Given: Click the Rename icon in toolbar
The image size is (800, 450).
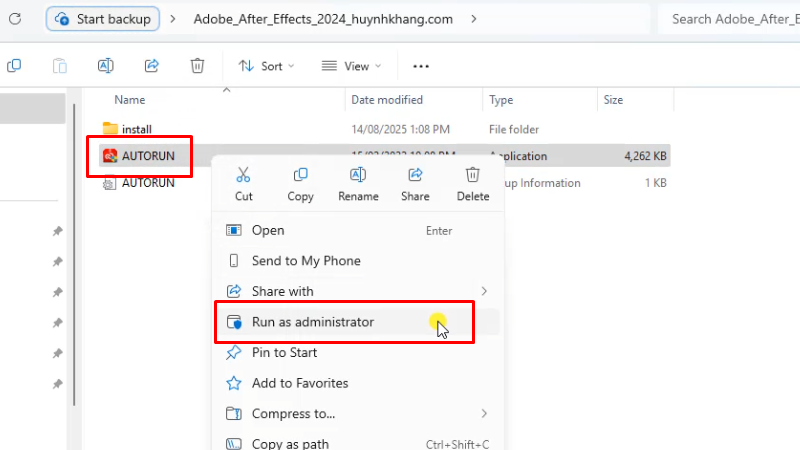Looking at the screenshot, I should (106, 66).
